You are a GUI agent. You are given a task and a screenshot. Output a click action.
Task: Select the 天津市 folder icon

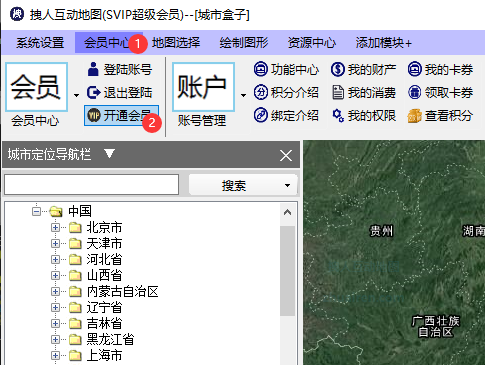[x=75, y=243]
